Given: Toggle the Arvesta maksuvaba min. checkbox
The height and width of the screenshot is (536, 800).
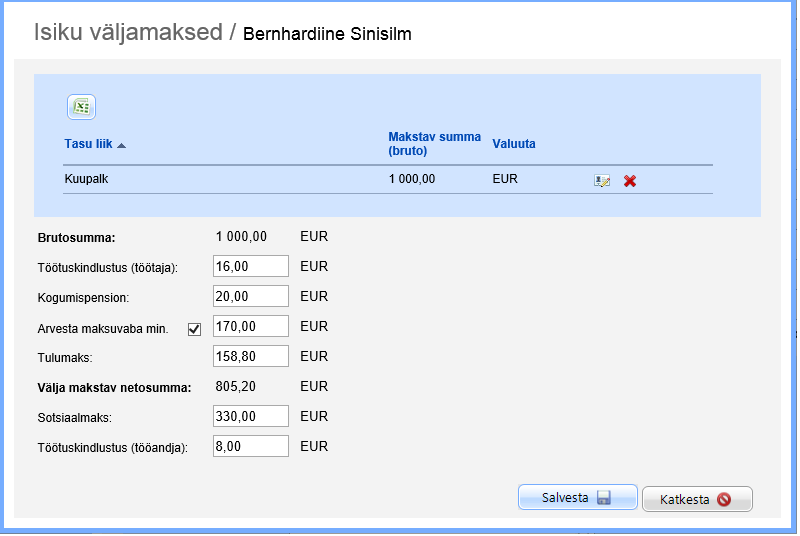Looking at the screenshot, I should (x=195, y=328).
